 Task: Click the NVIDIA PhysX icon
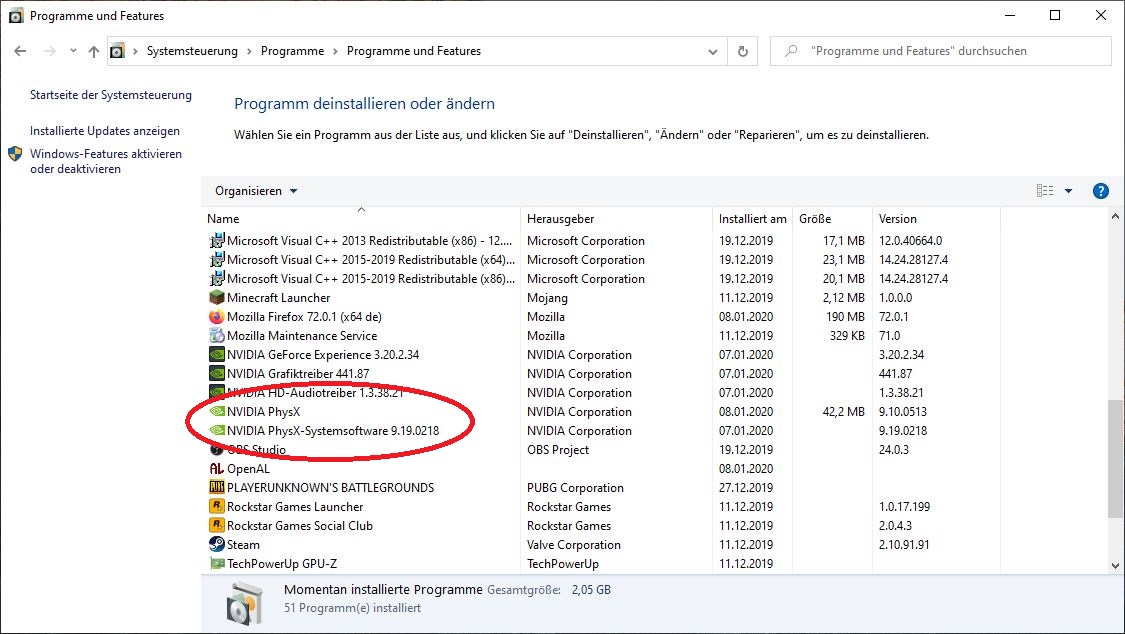click(217, 411)
